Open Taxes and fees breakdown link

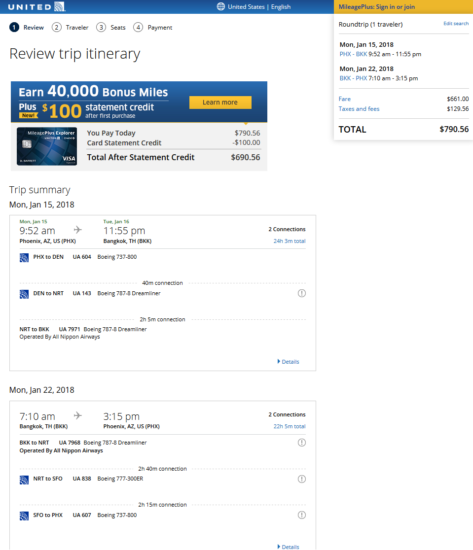(x=359, y=109)
